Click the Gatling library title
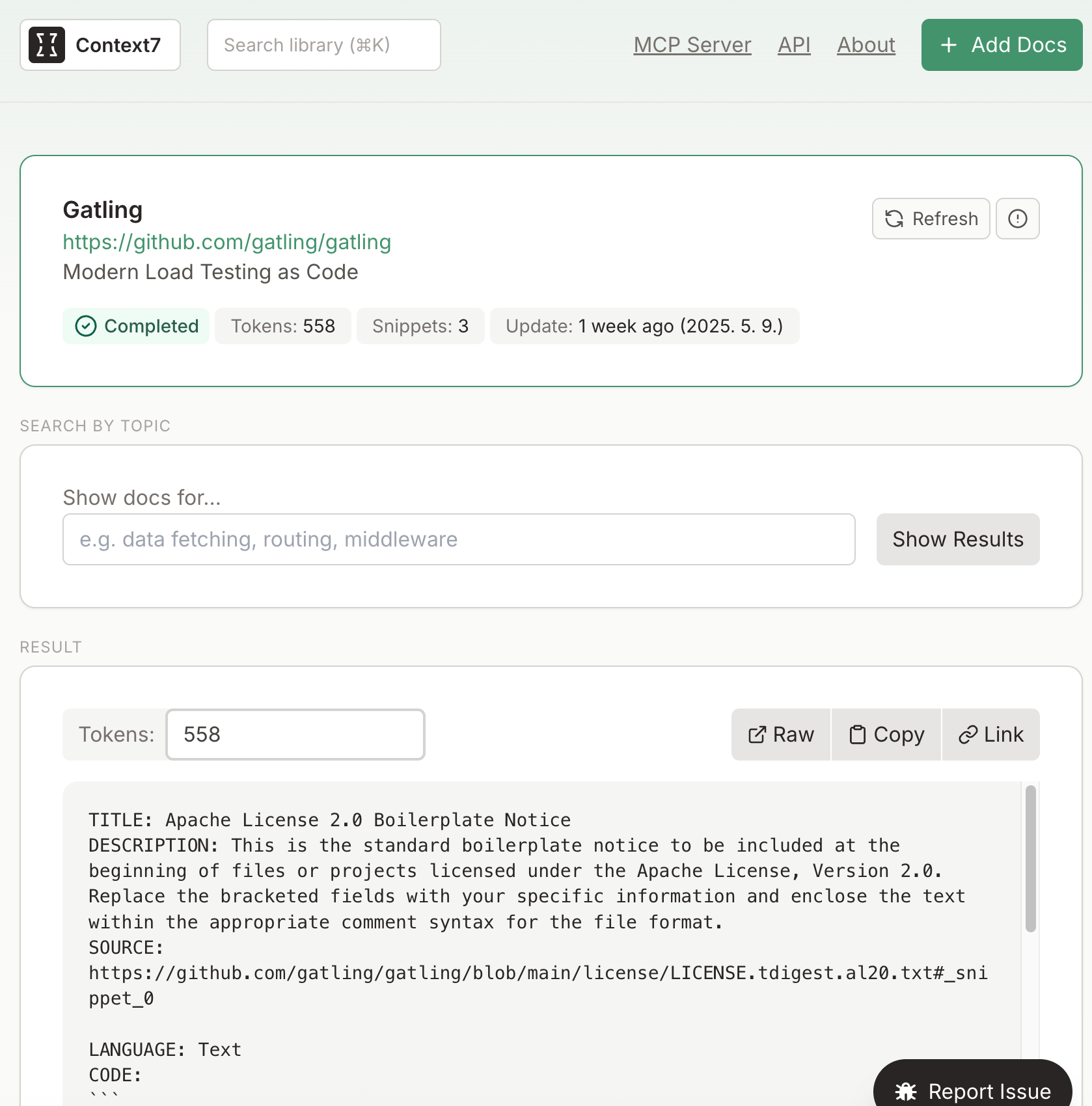Screen dimensions: 1092x1106 (103, 209)
